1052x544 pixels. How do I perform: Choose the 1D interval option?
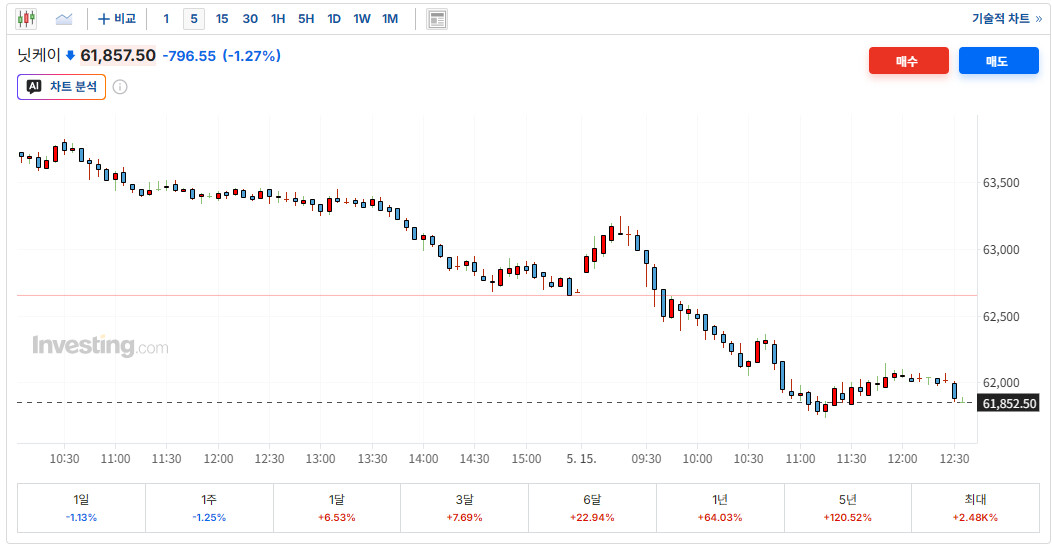(x=334, y=19)
